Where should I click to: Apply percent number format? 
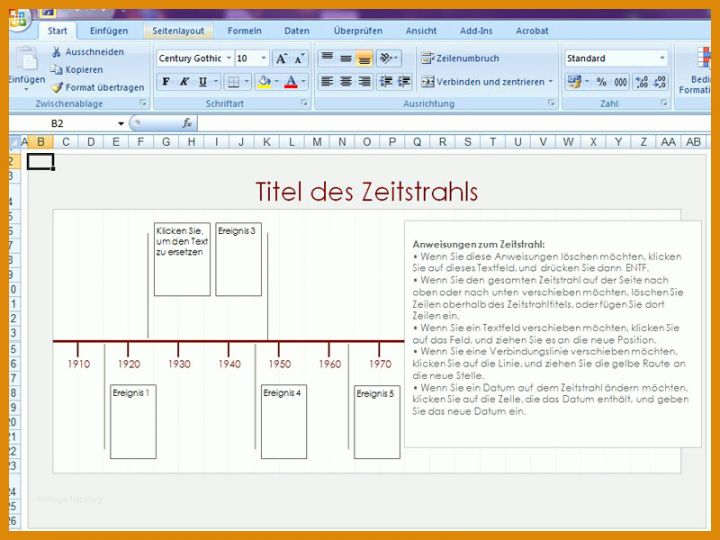click(602, 82)
